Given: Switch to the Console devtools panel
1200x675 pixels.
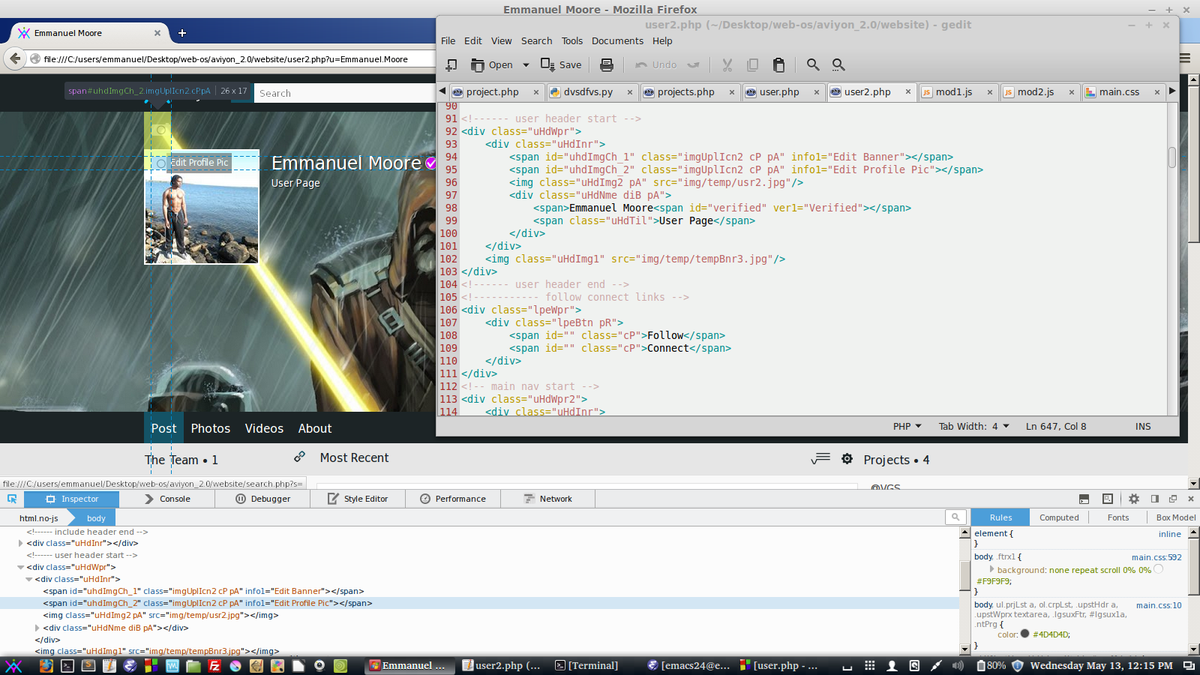Looking at the screenshot, I should coord(166,498).
